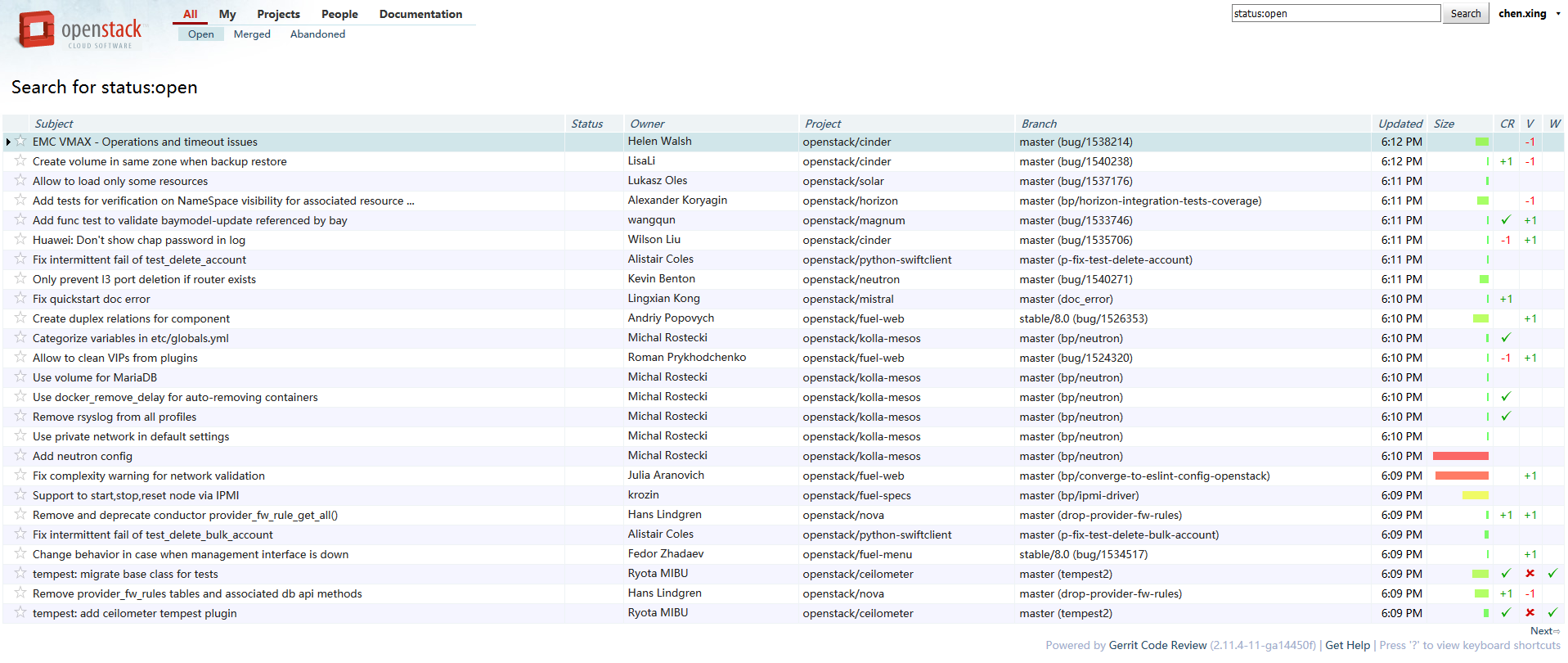The width and height of the screenshot is (1568, 663).
Task: Toggle star on 'Fix quickstart doc error'
Action: 20,298
